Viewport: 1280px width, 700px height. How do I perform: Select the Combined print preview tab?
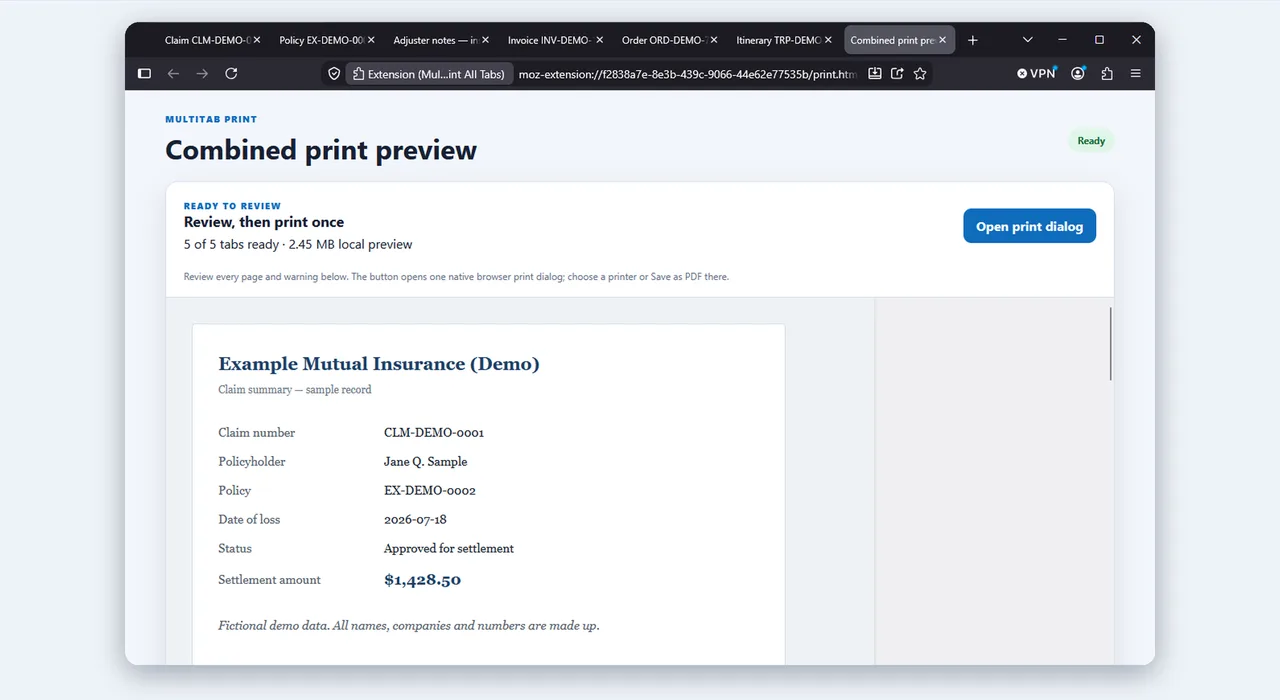892,40
